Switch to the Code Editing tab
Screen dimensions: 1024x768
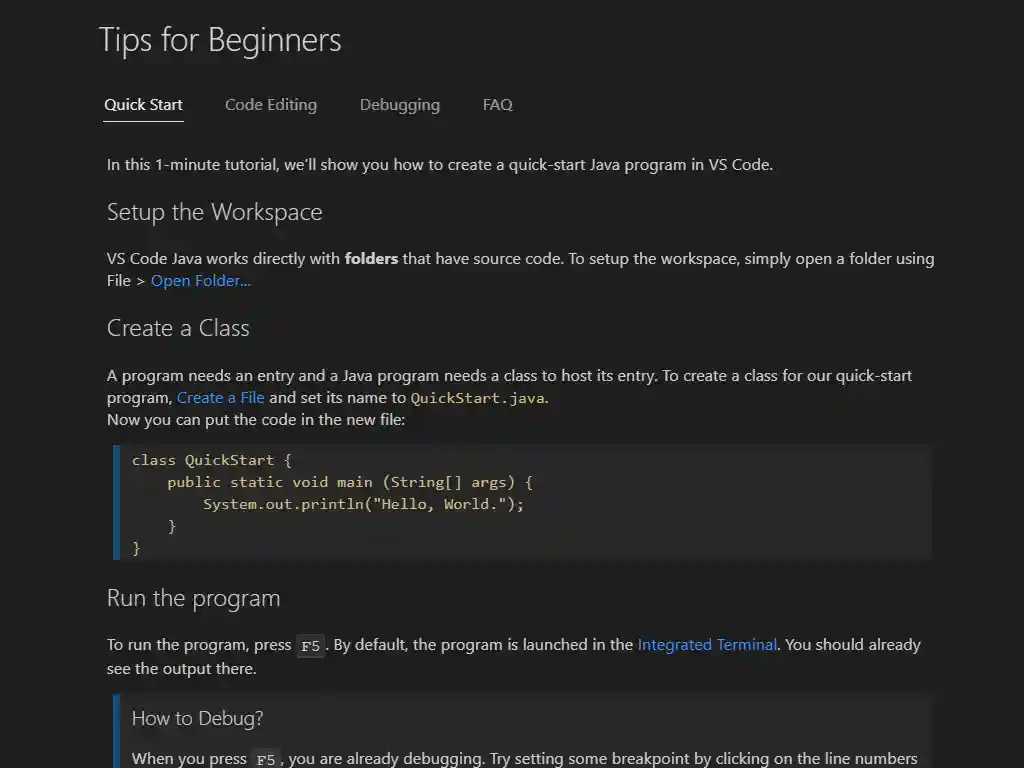pyautogui.click(x=270, y=104)
